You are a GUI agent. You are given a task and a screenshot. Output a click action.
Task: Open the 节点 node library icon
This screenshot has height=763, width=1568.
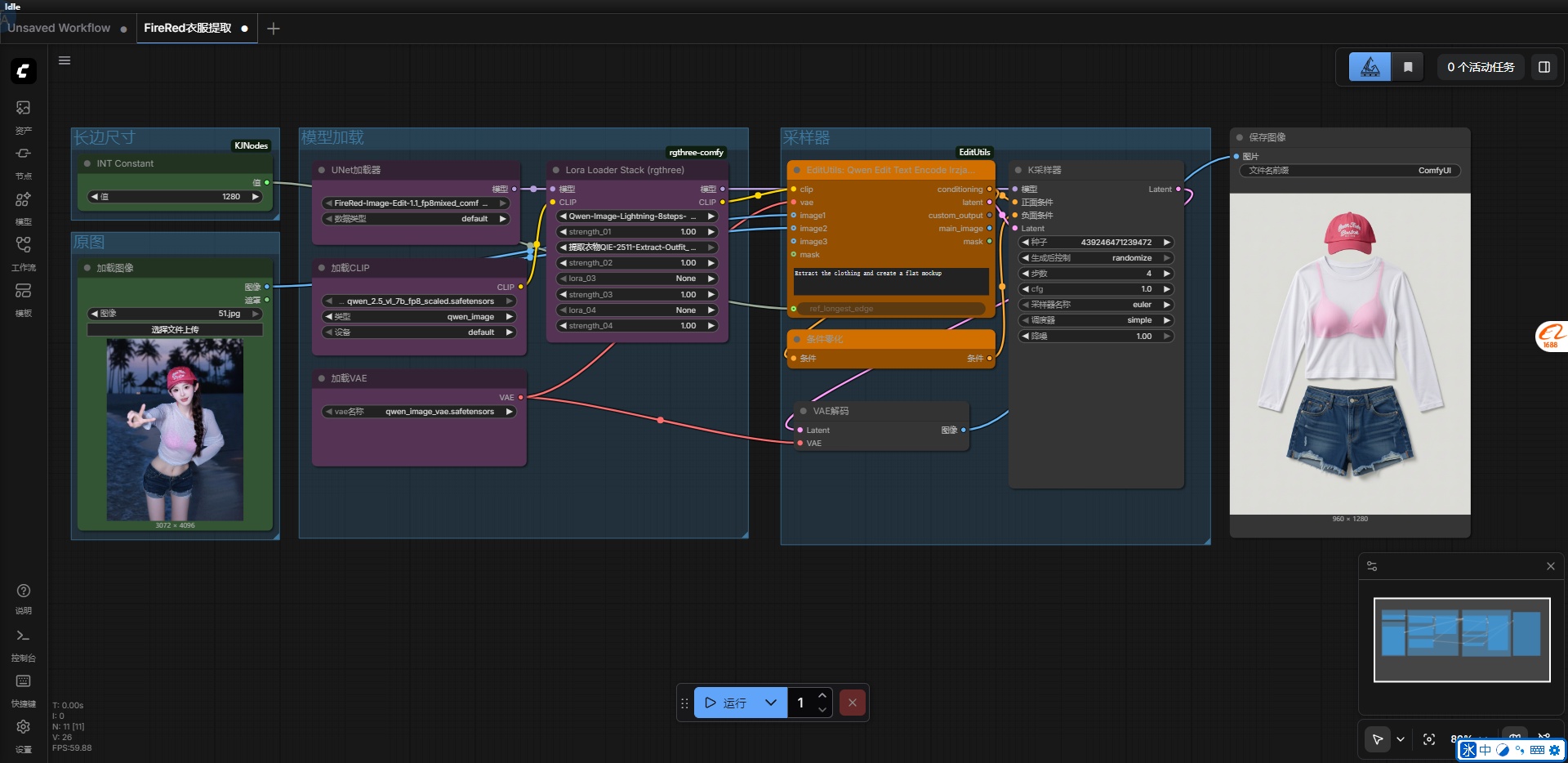tap(23, 154)
